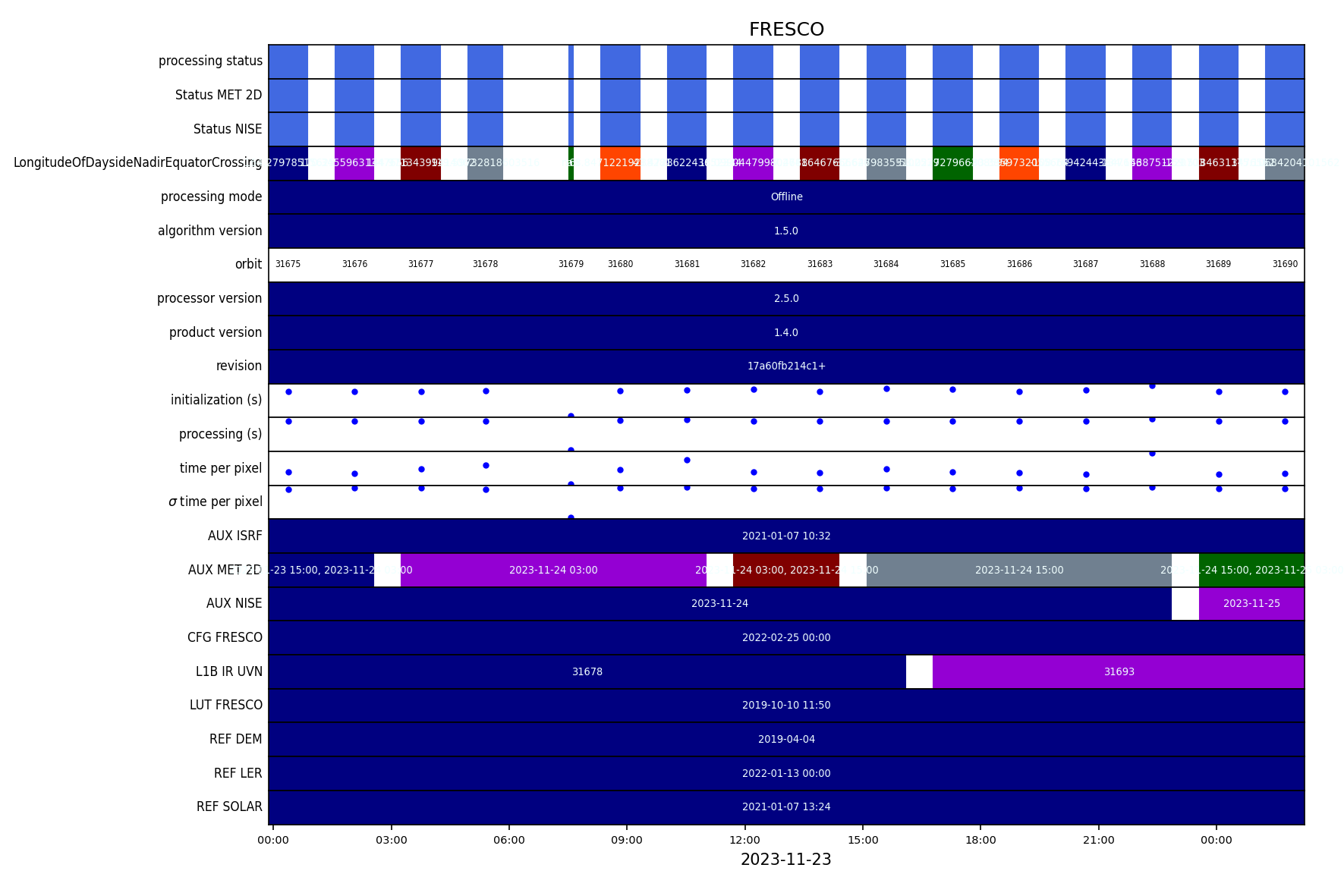Click orbit number 31685

tap(952, 264)
